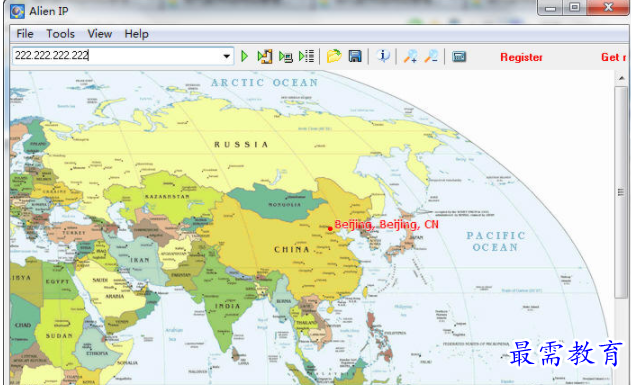Screen dimensions: 631x385
Task: Click the RUSSIA label on map
Action: (x=241, y=144)
